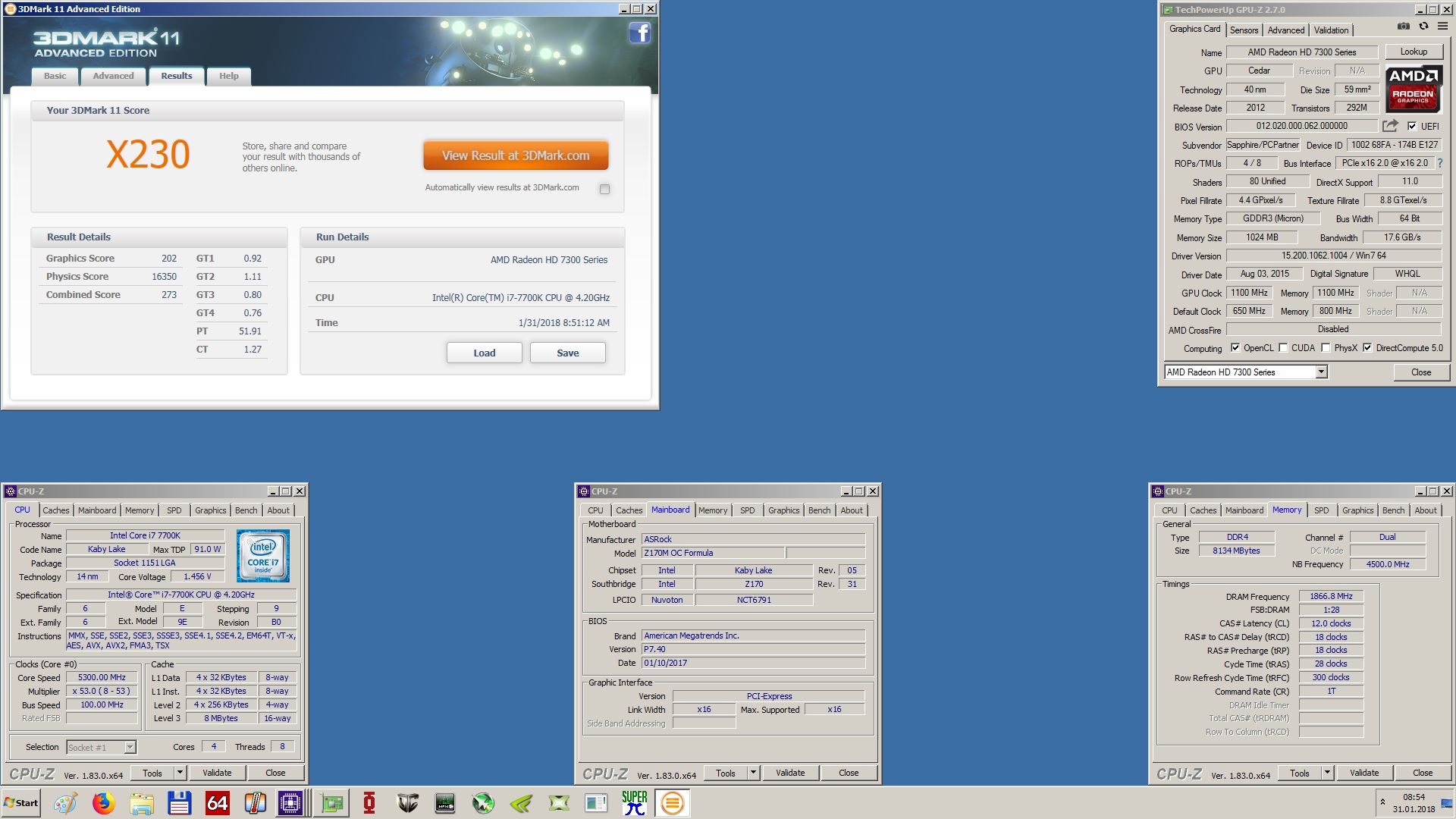Screen dimensions: 1456x819
Task: Click the Load button in Run Details
Action: tap(484, 353)
